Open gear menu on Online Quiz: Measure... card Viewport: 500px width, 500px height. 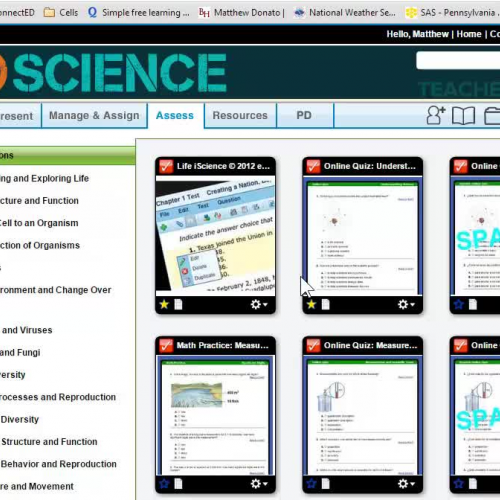click(x=406, y=483)
